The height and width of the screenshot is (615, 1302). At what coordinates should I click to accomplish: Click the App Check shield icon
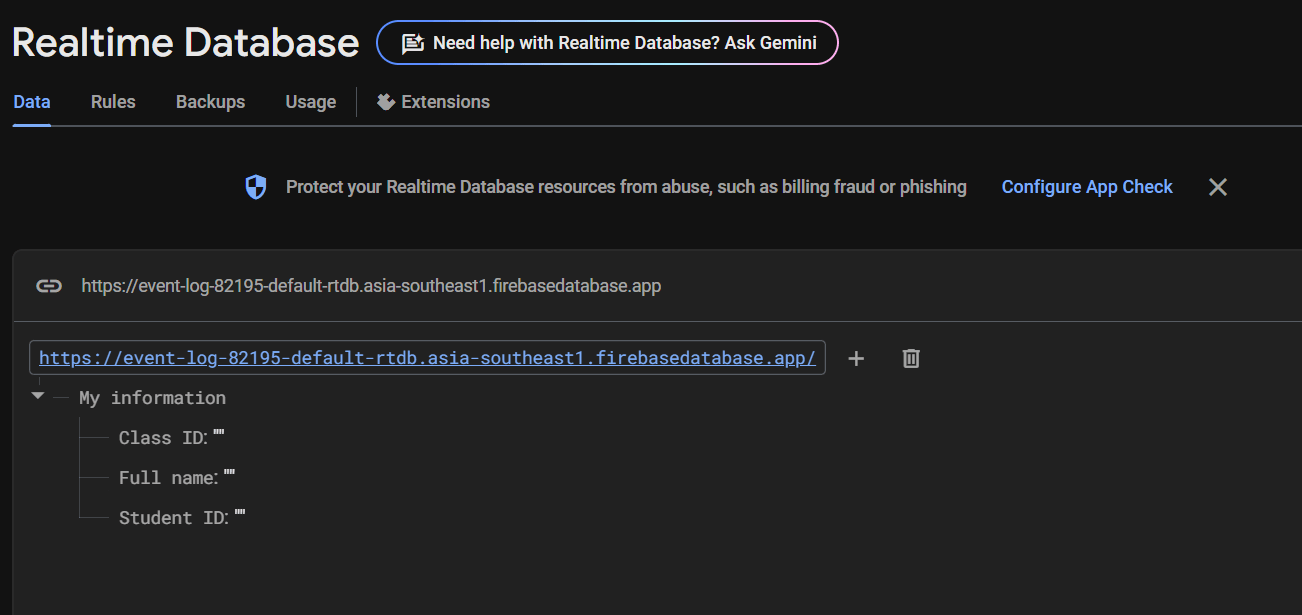pos(256,187)
